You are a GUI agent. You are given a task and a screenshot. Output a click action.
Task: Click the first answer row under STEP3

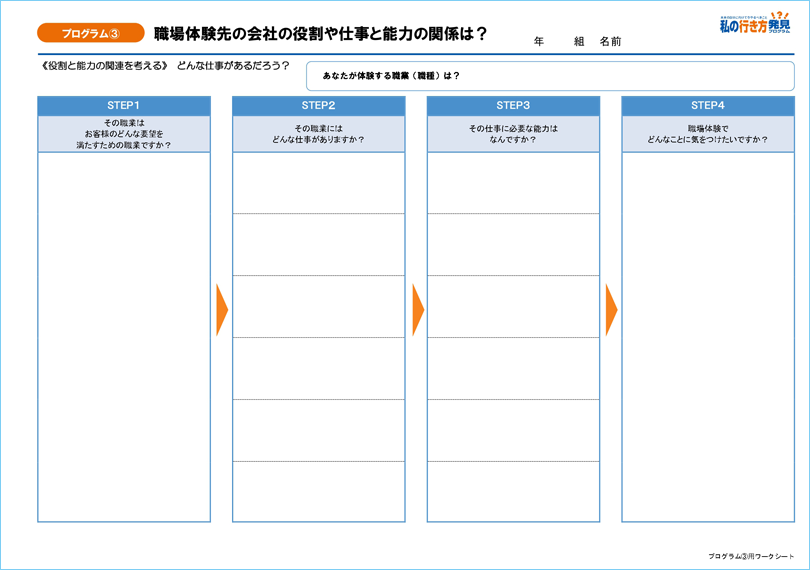click(513, 183)
